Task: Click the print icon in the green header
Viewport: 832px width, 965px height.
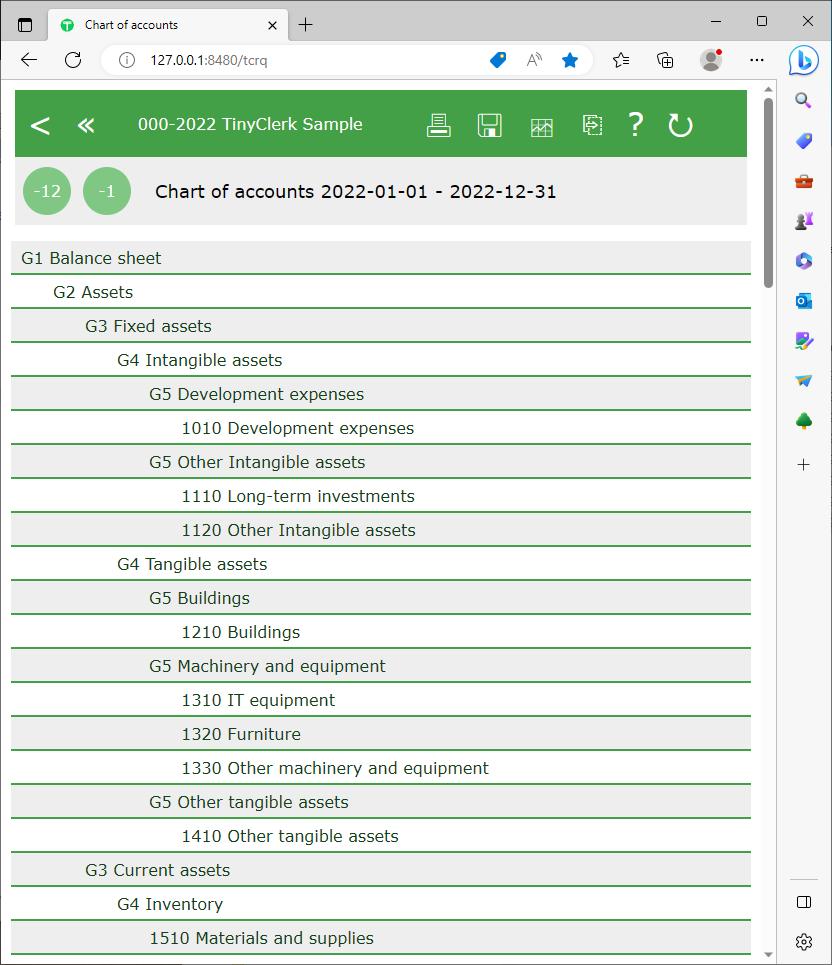Action: [438, 125]
